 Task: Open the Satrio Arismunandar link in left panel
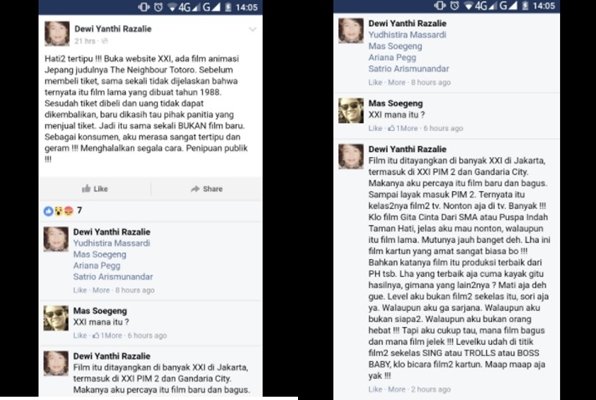(113, 276)
